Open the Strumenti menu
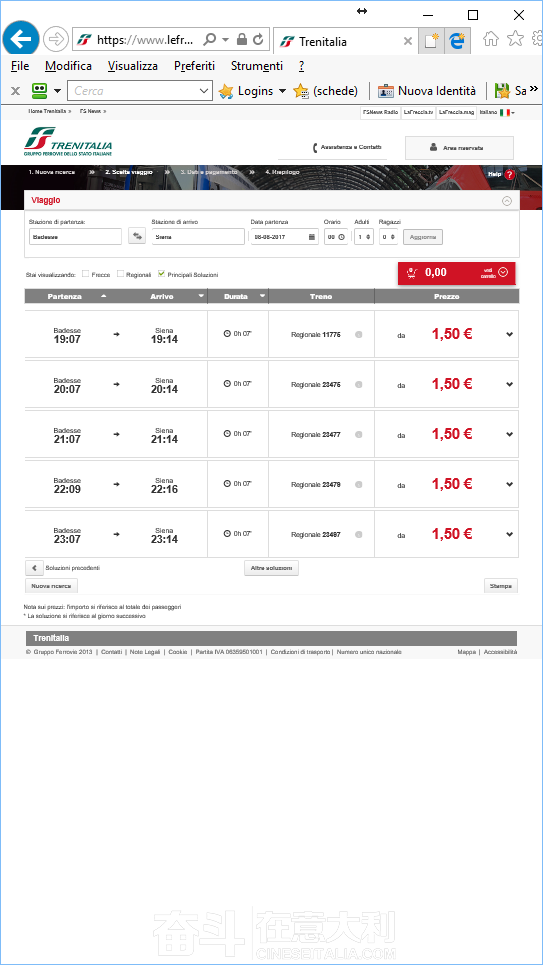The height and width of the screenshot is (965, 543). 257,66
